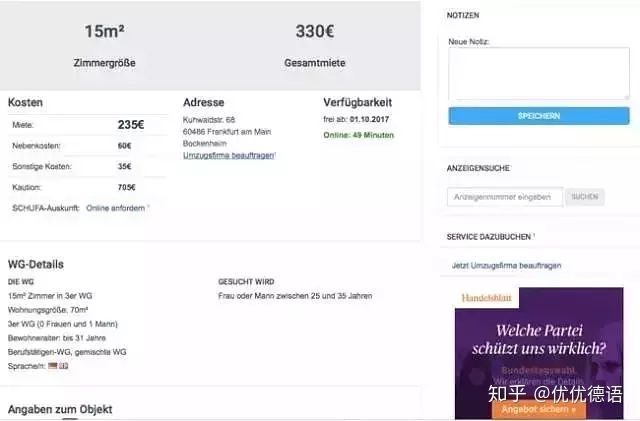Viewport: 640px width, 421px height.
Task: Click the Anzeigennummer eingeben field
Action: 505,197
